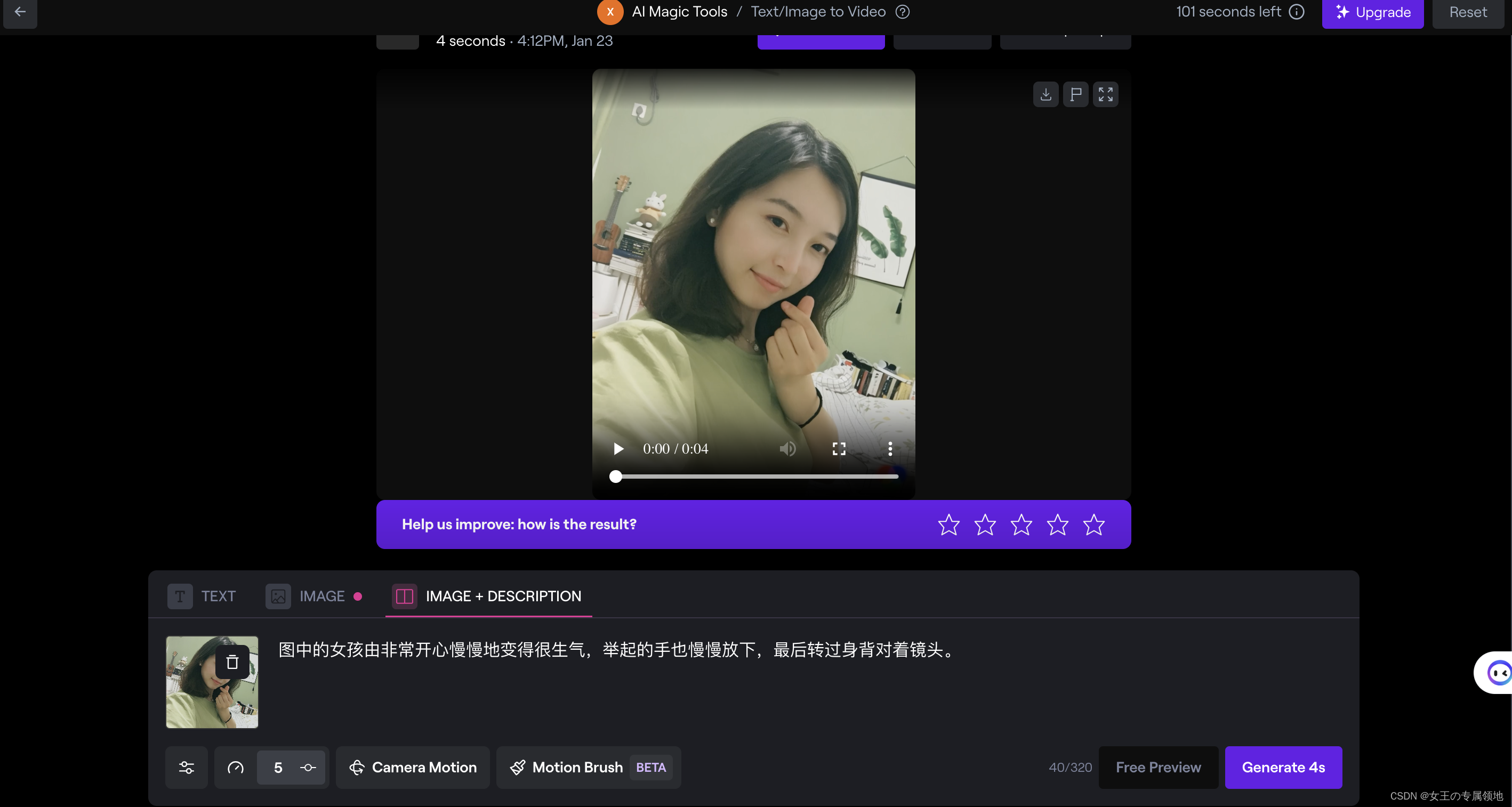Click the Generate 4s button

pos(1283,767)
